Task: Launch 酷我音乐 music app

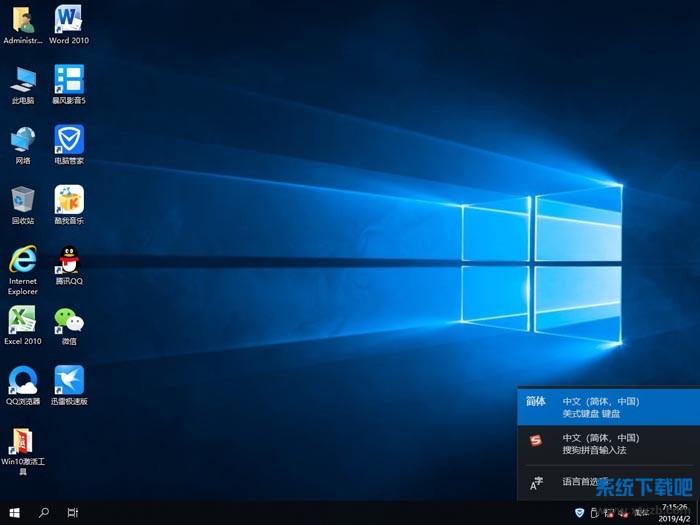Action: [69, 200]
